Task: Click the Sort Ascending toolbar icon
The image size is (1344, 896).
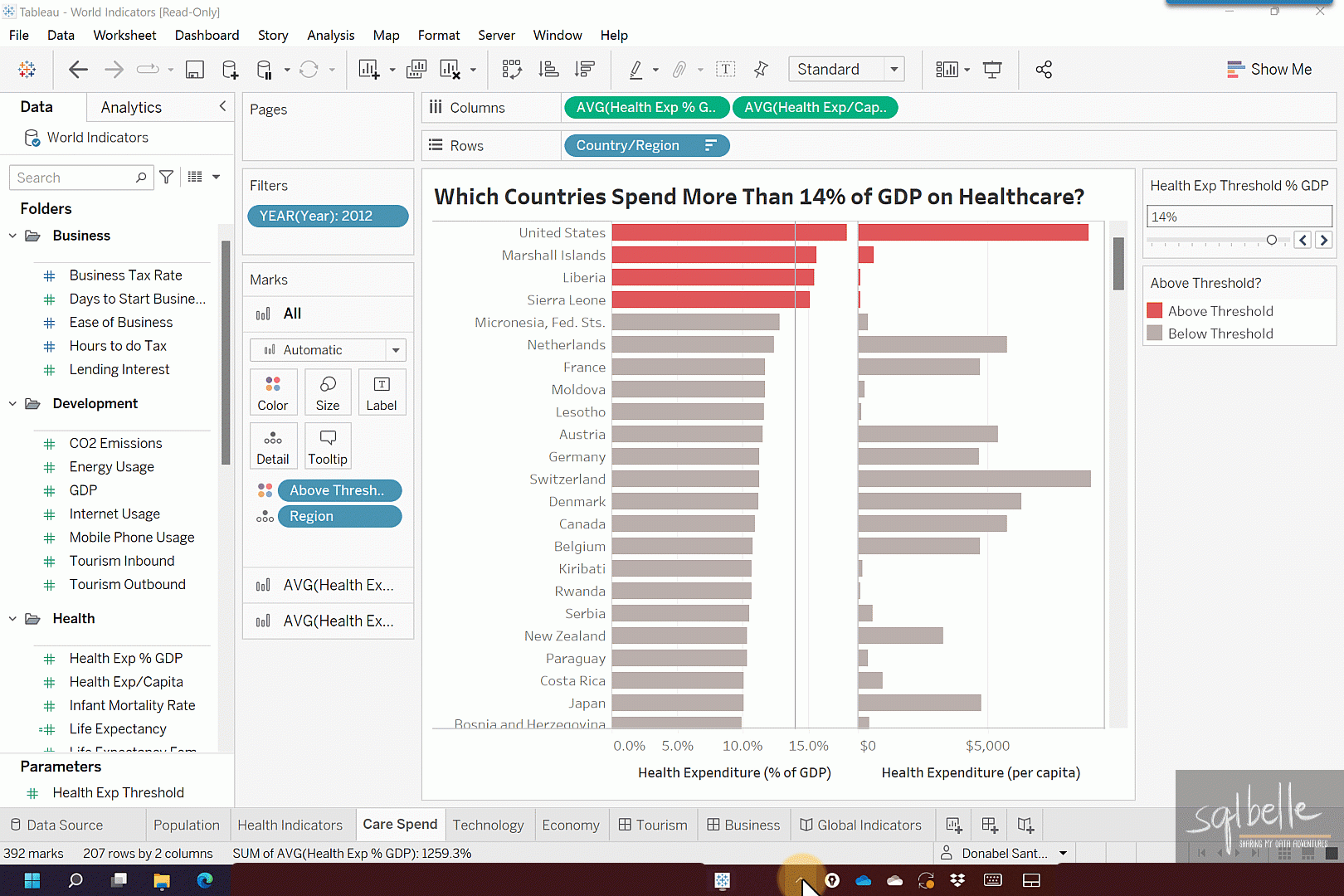Action: [x=548, y=70]
